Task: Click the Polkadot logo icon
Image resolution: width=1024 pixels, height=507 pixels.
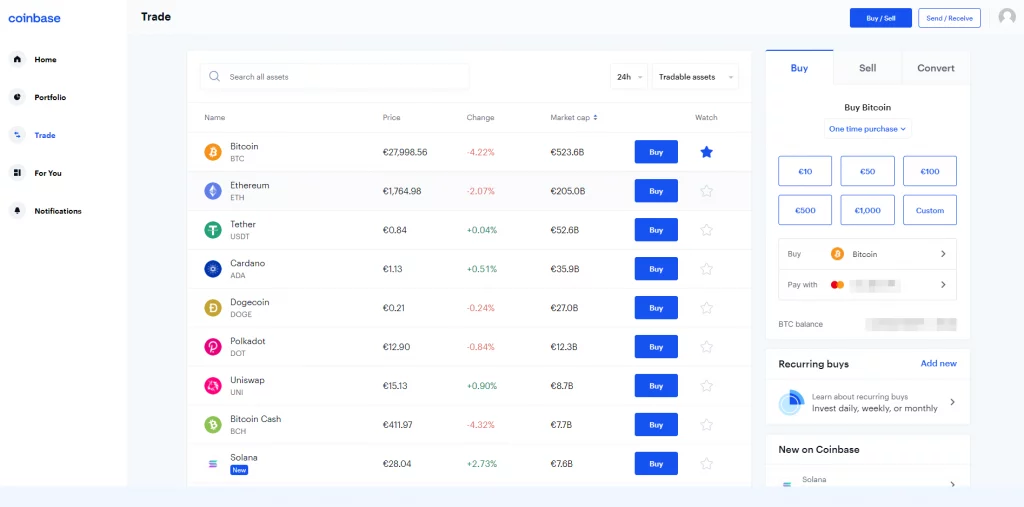Action: (x=212, y=347)
